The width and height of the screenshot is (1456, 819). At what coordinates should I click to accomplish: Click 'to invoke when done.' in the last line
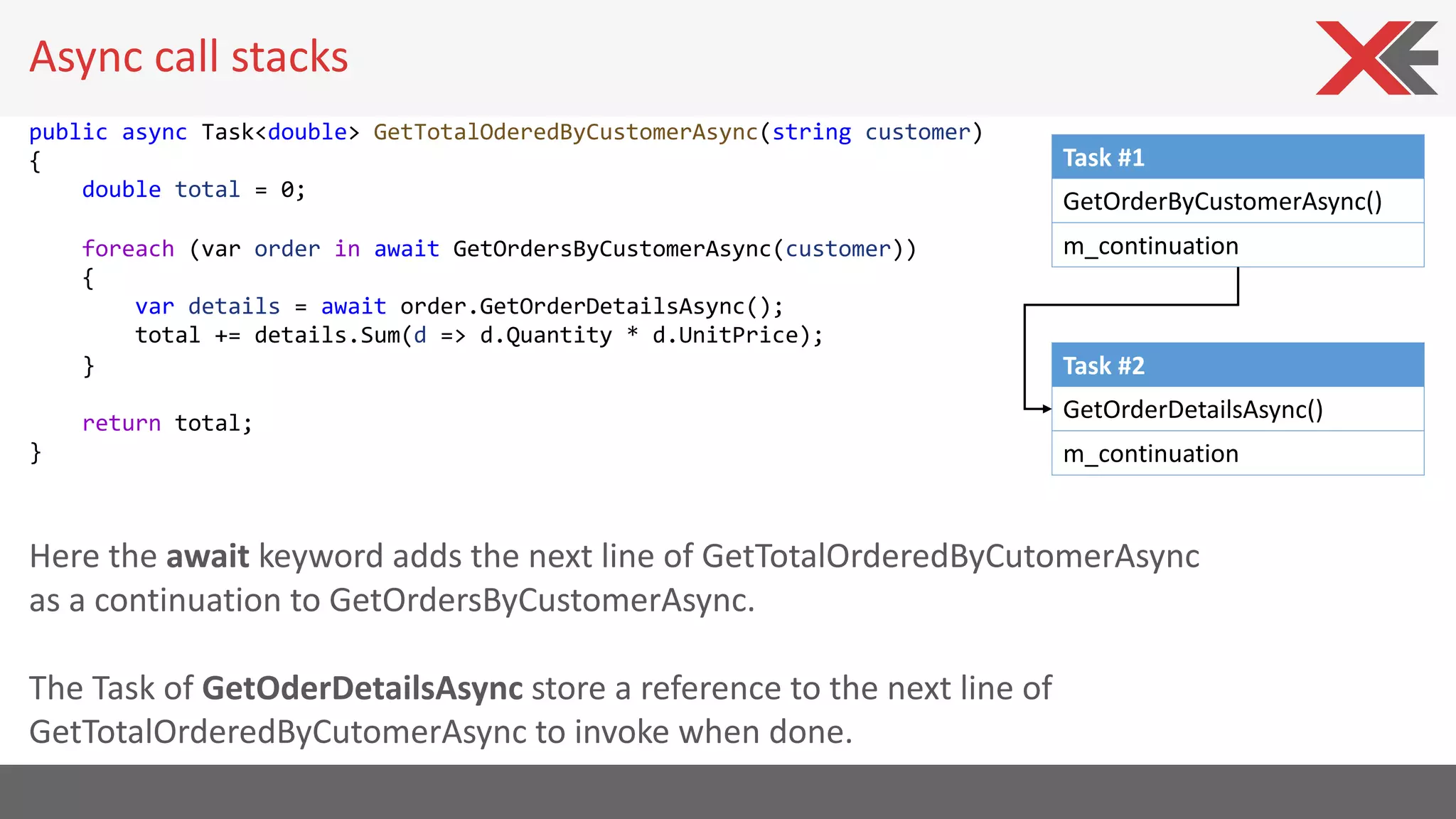coord(694,732)
